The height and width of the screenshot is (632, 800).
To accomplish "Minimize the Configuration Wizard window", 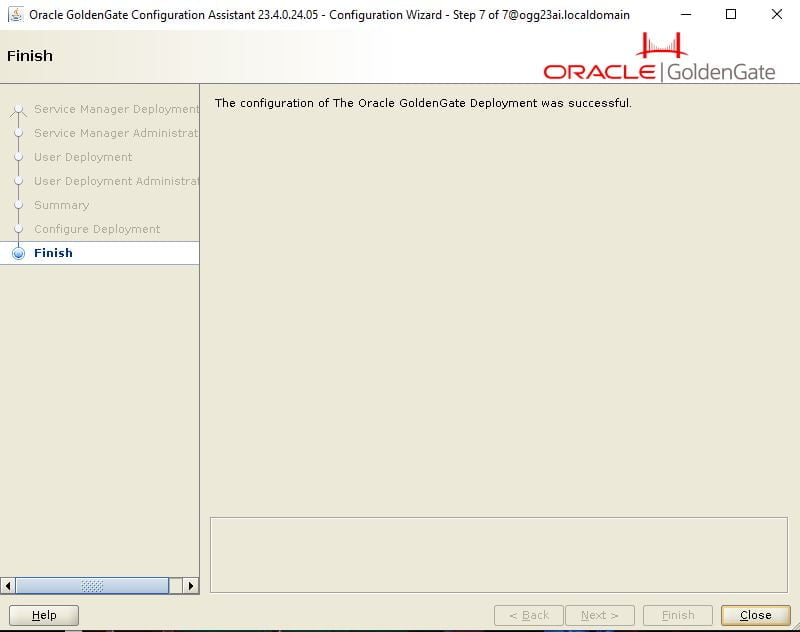I will [x=686, y=14].
